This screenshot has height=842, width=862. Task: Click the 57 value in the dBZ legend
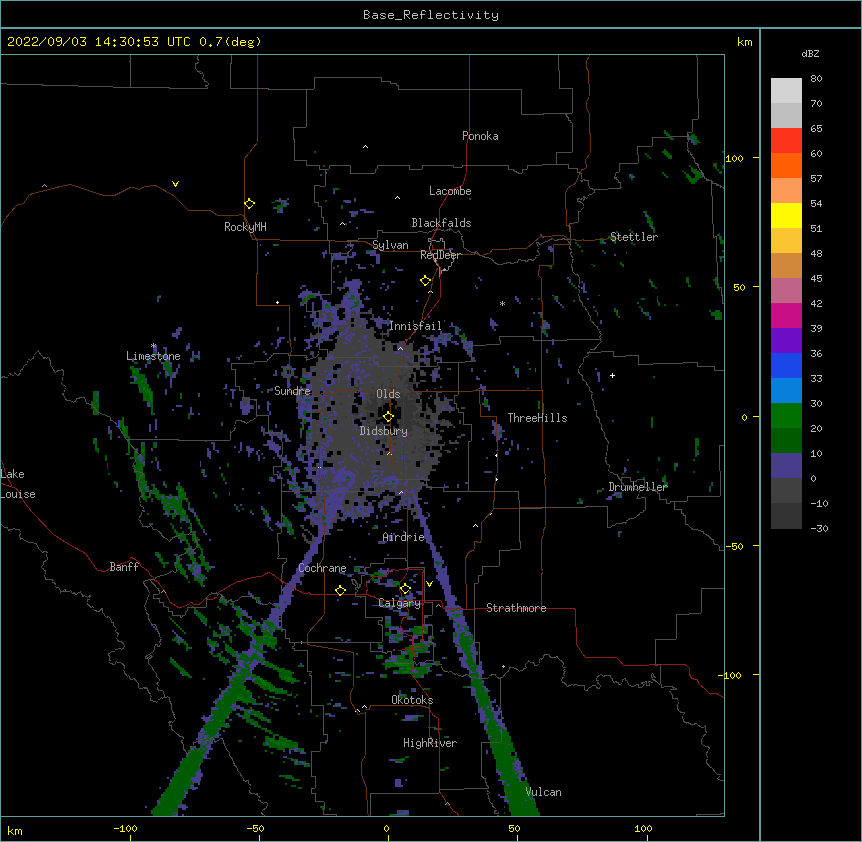(816, 179)
